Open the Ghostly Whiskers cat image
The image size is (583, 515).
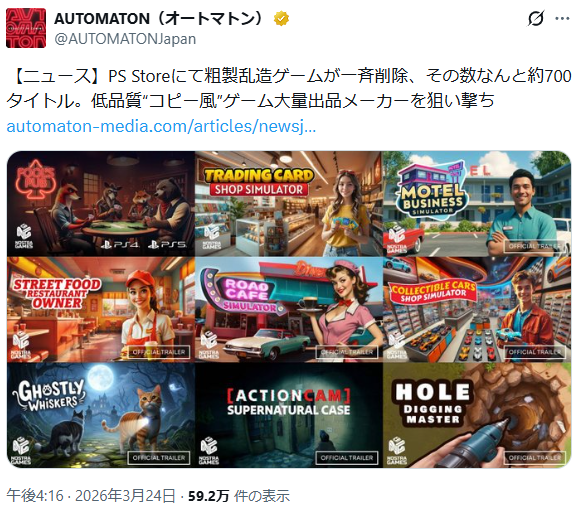click(101, 415)
